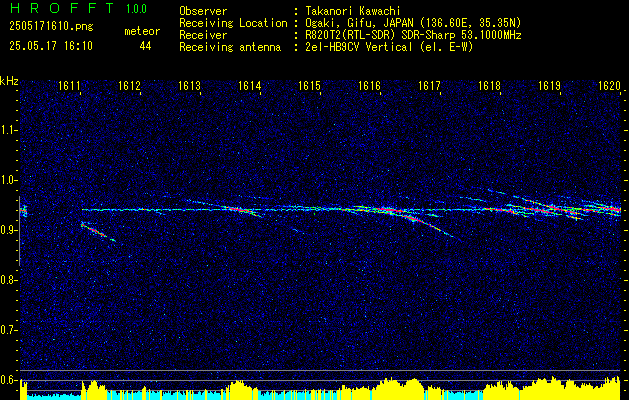
Task: Click the 1612 time marker
Action: coord(129,86)
